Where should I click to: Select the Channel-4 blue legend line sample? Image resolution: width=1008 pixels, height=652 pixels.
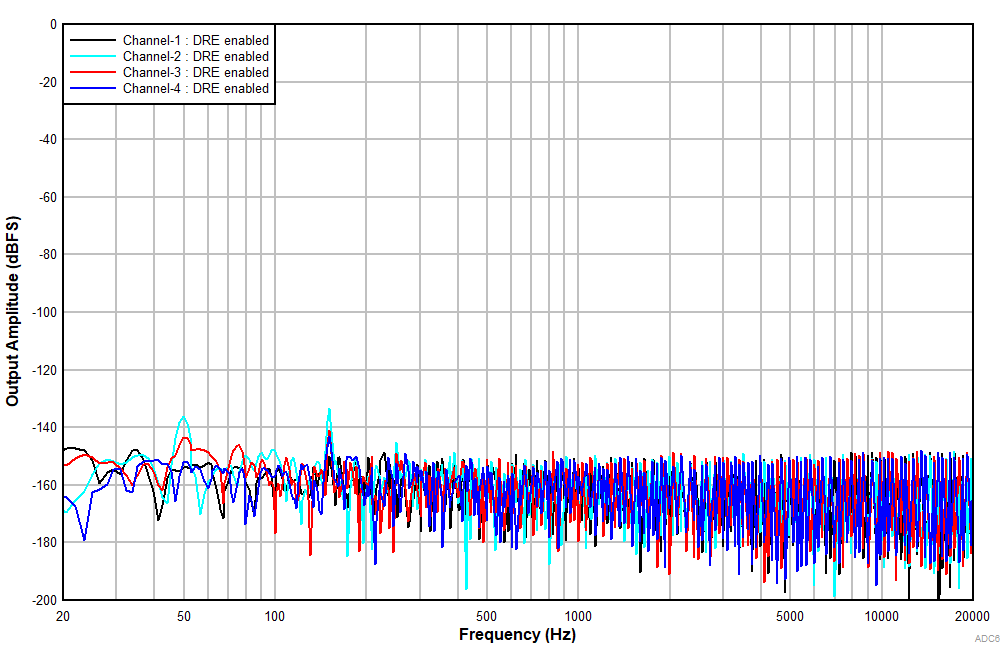tap(95, 88)
